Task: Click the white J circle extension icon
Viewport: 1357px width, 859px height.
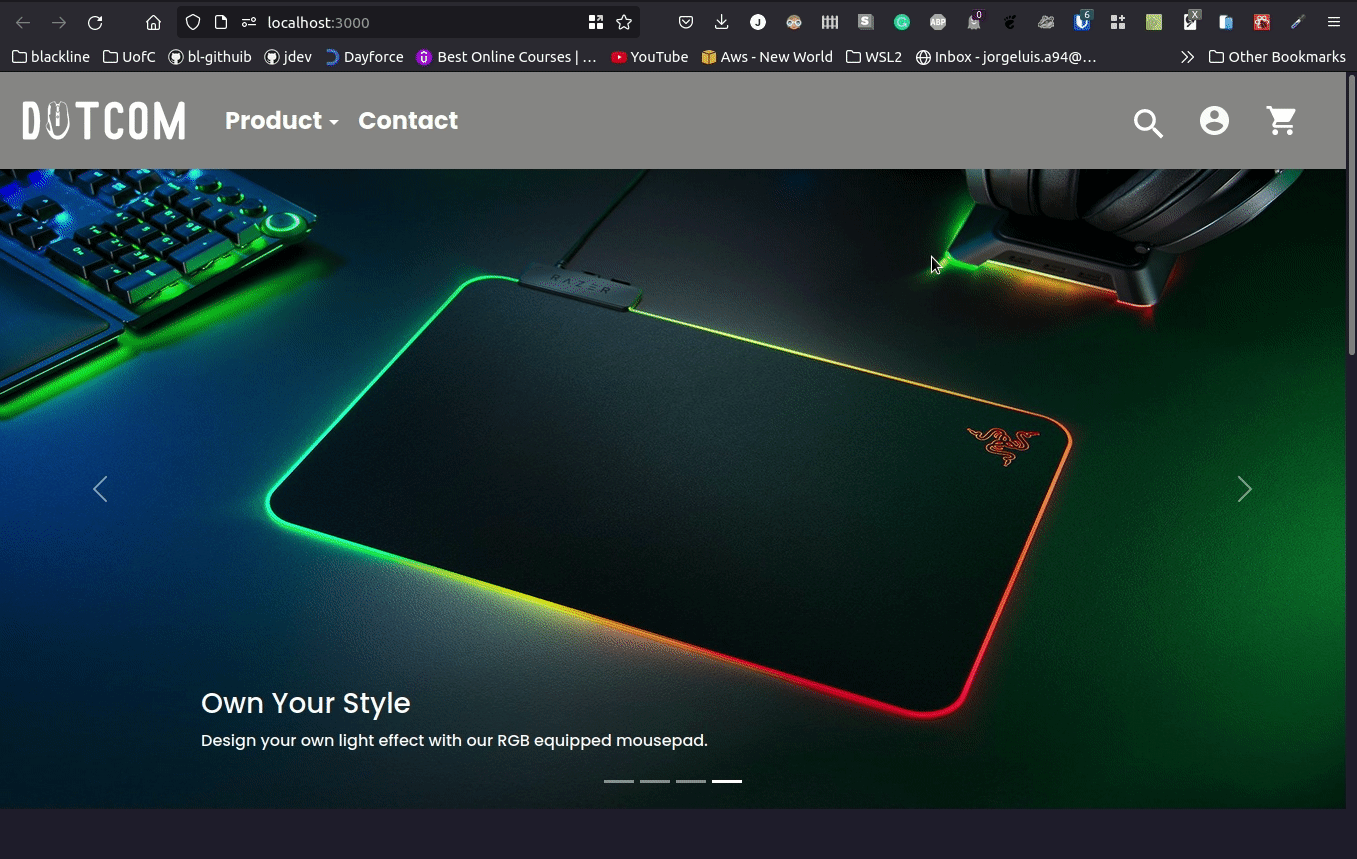Action: tap(758, 22)
